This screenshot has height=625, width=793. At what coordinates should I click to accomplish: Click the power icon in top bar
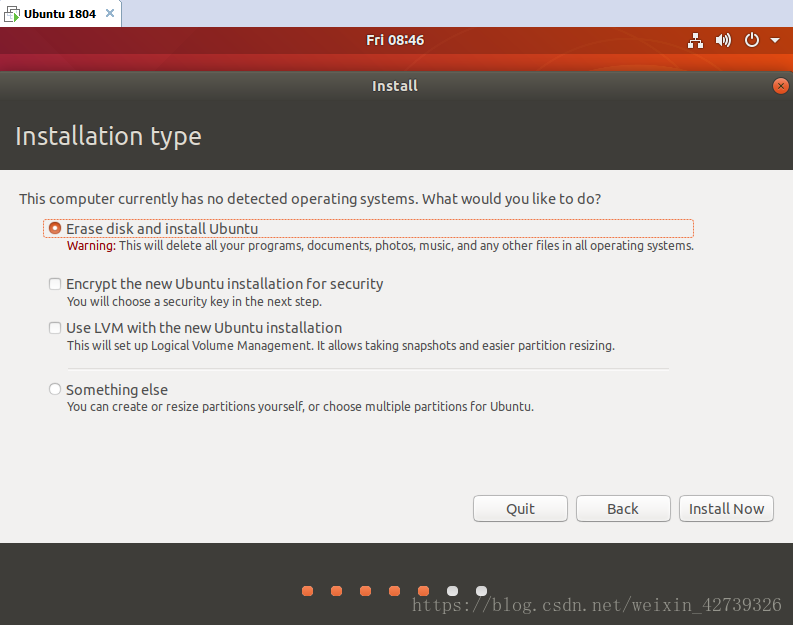point(752,39)
